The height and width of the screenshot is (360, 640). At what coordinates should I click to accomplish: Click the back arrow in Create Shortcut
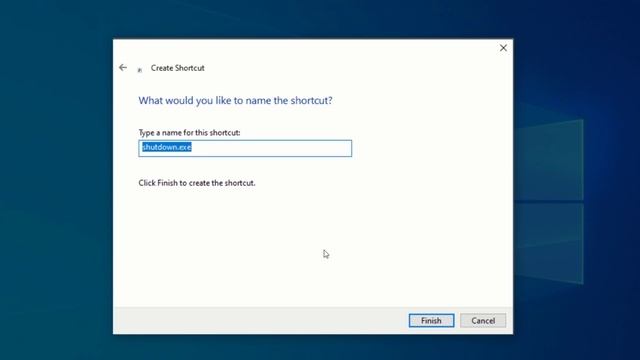123,68
